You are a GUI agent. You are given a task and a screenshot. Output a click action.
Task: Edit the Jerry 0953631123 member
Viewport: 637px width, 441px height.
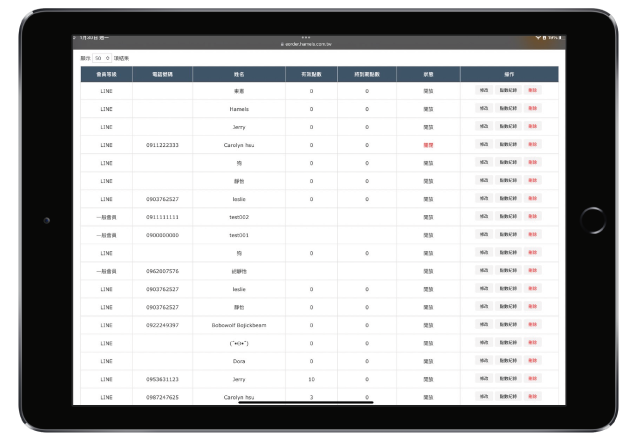click(x=484, y=378)
